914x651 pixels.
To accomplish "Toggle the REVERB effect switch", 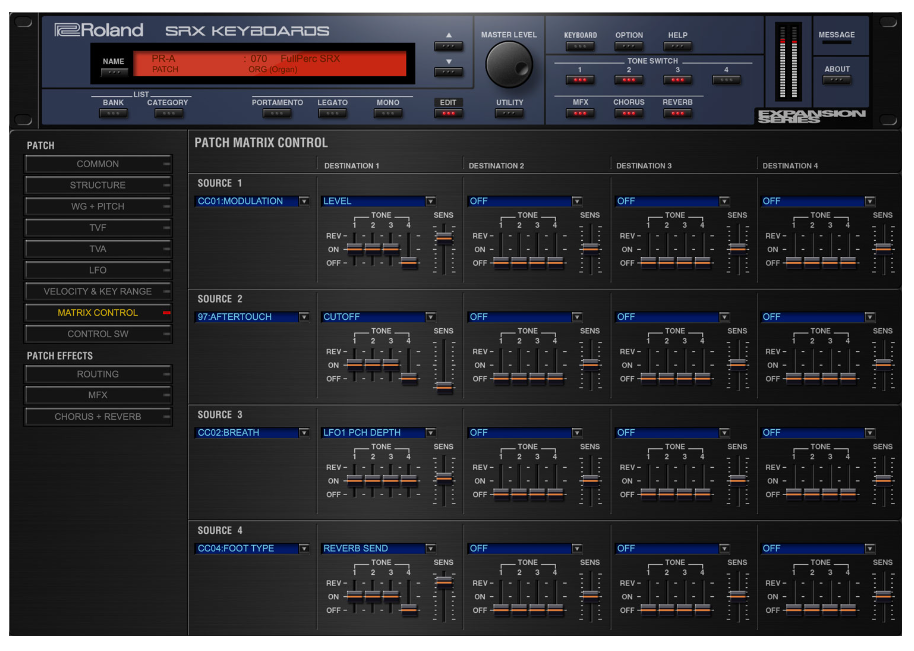I will [x=677, y=114].
